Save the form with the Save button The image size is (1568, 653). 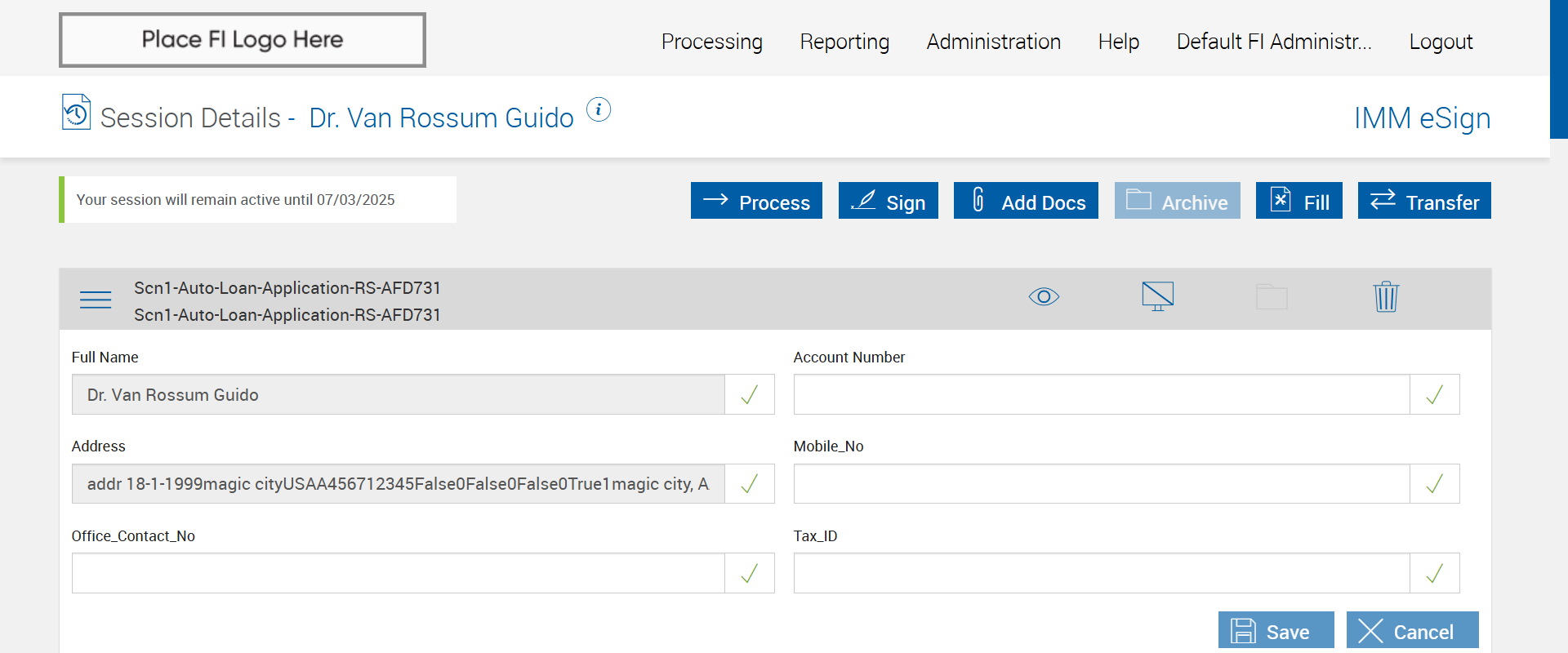tap(1276, 631)
